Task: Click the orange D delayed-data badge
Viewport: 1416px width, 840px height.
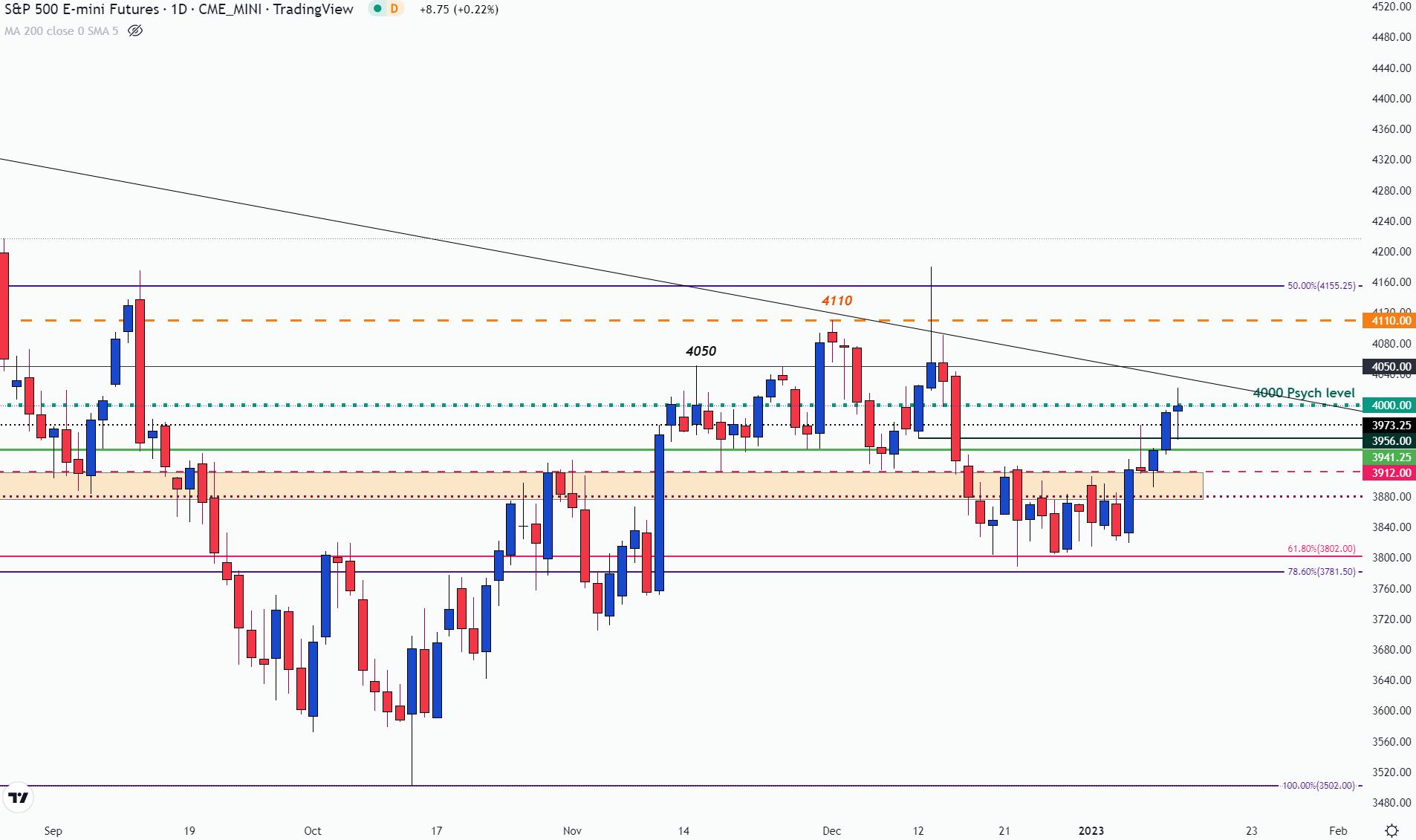Action: [394, 9]
